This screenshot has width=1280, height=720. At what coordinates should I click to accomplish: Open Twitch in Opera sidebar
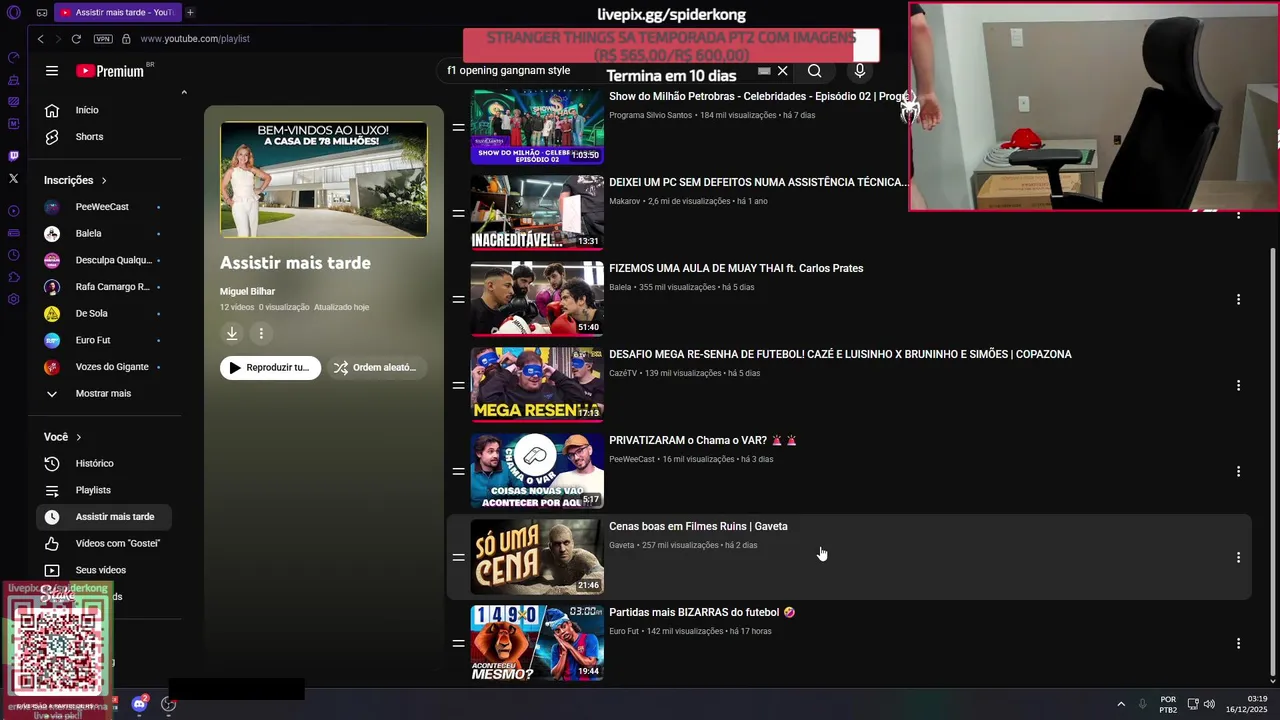click(x=13, y=156)
